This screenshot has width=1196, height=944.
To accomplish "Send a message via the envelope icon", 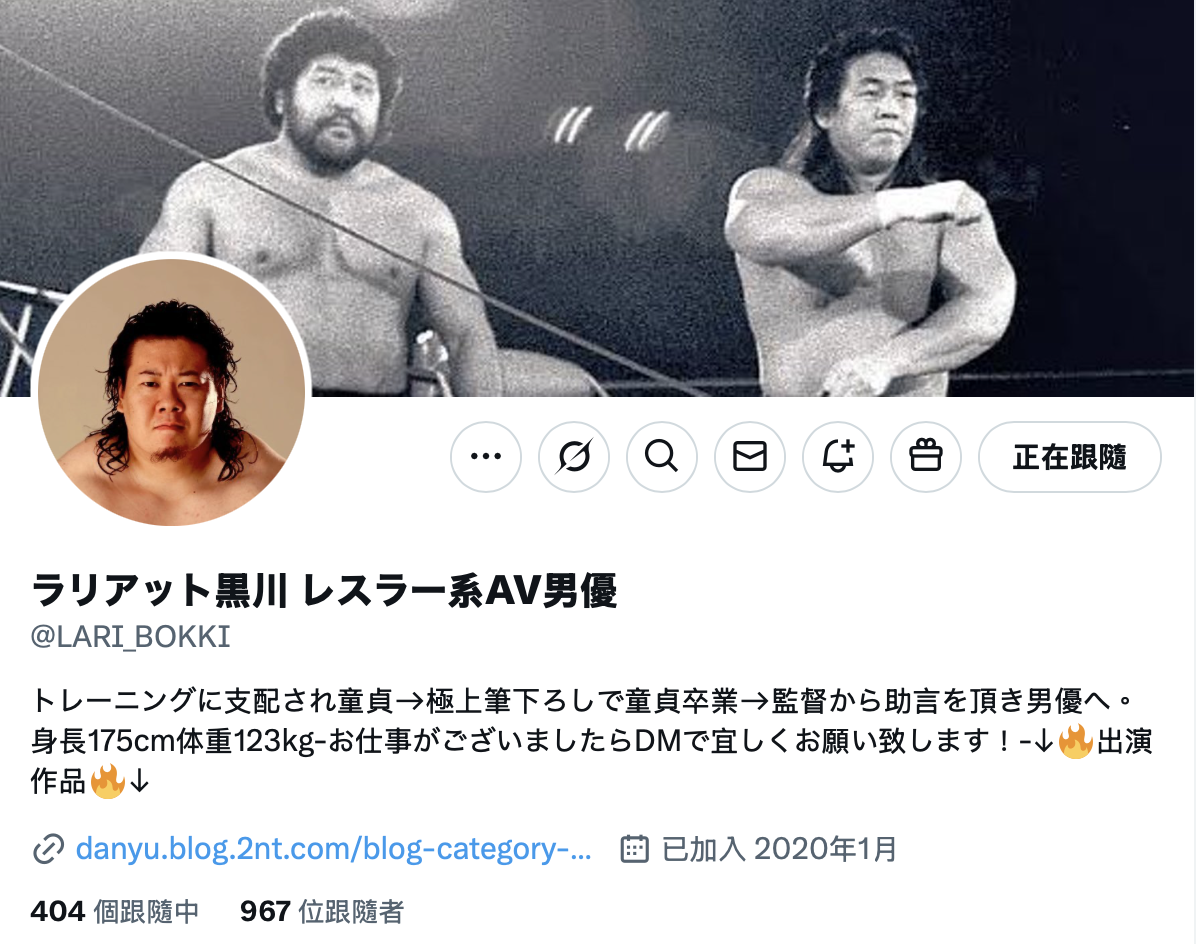I will tap(750, 457).
